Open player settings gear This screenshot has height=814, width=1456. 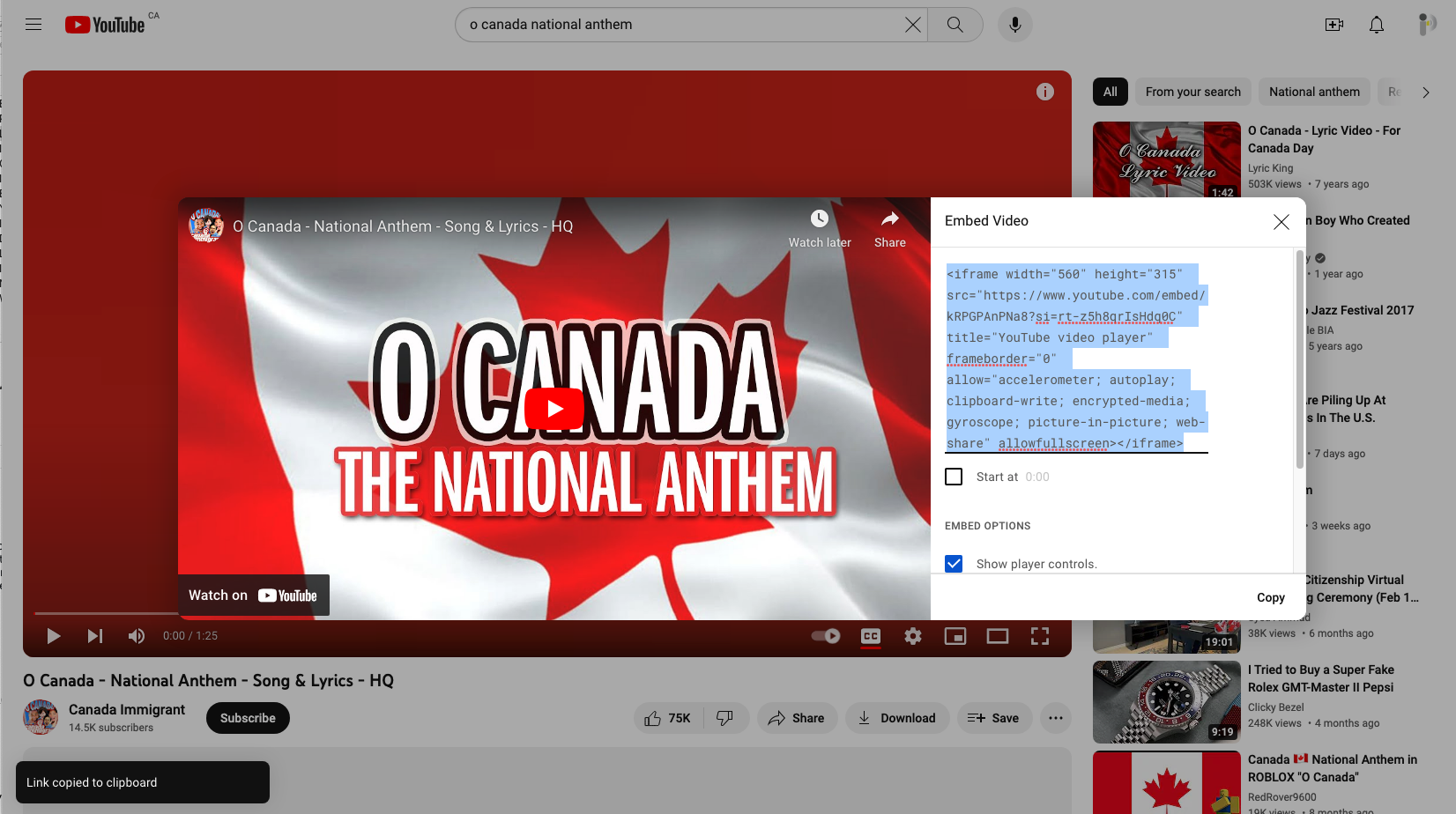point(913,636)
